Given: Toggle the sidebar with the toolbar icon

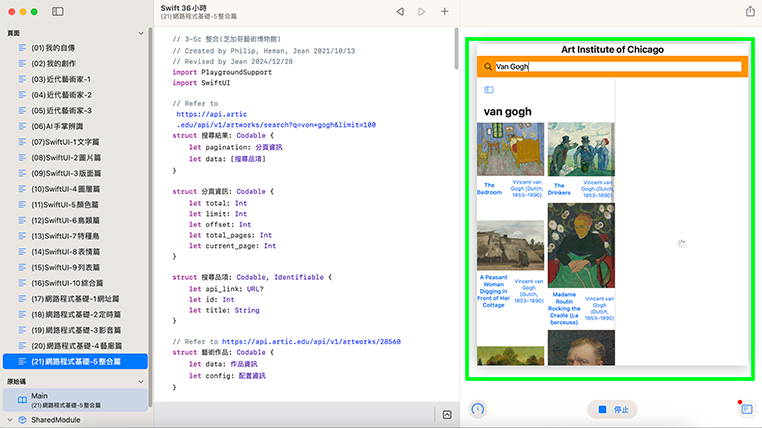Looking at the screenshot, I should coord(58,11).
